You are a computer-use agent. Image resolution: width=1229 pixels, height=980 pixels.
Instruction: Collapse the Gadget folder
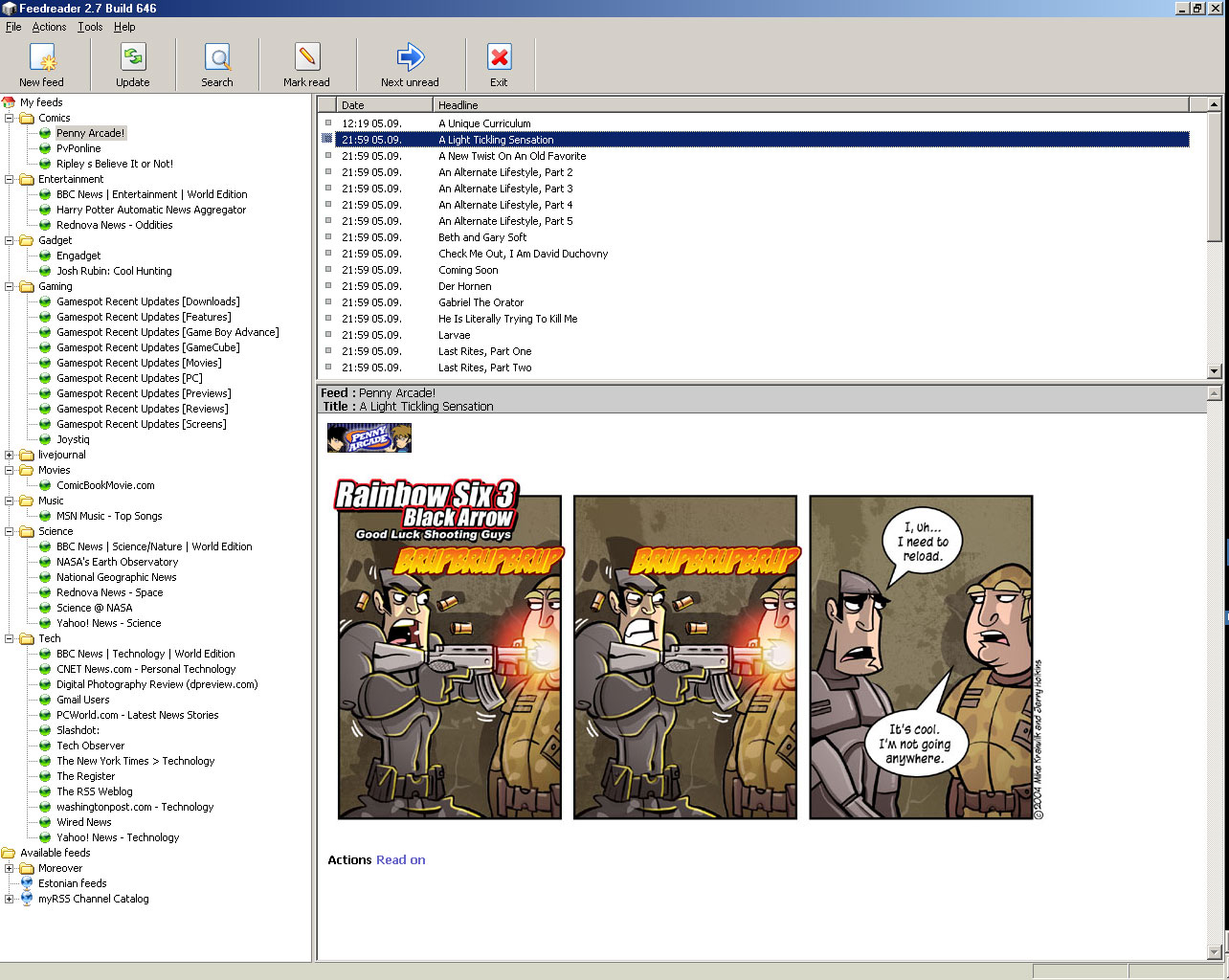click(x=10, y=240)
